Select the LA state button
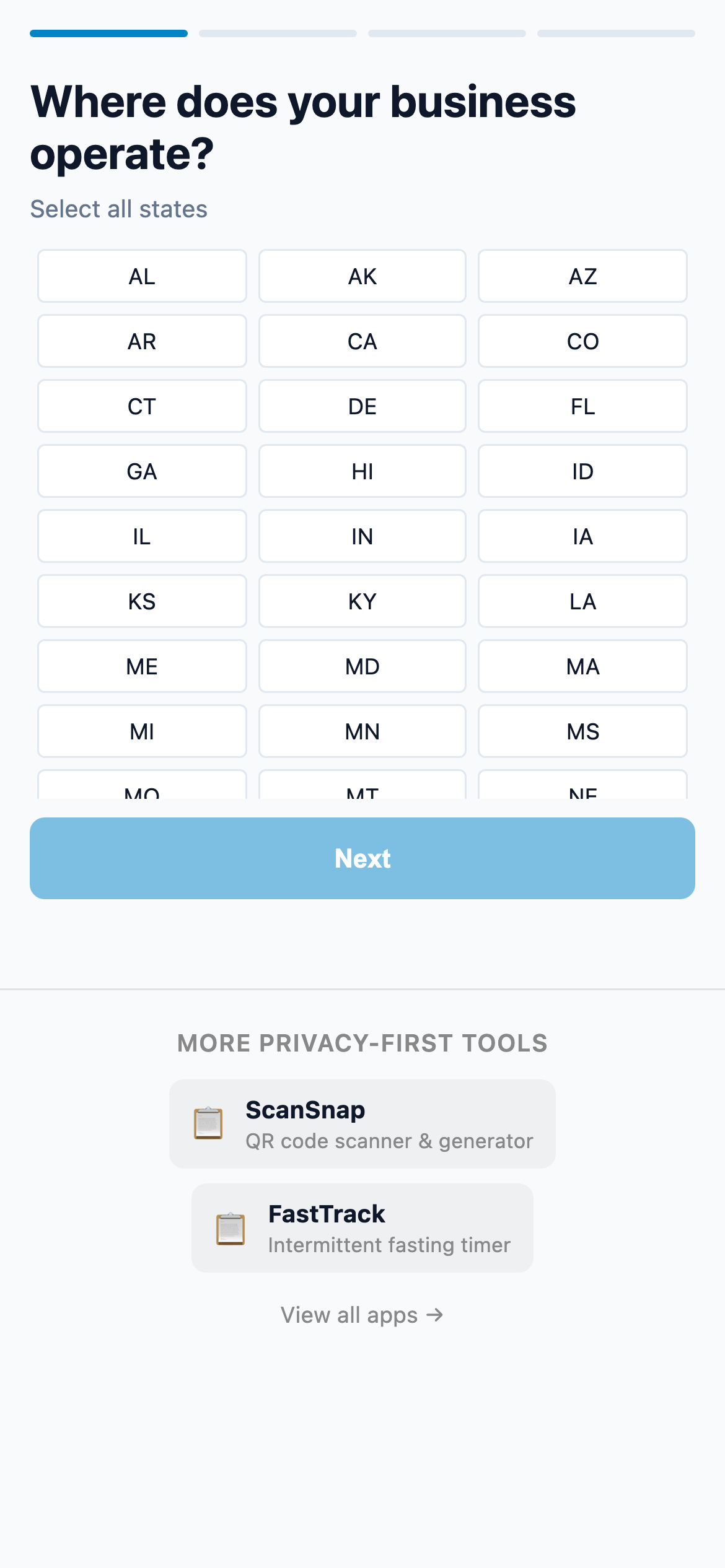 click(582, 601)
